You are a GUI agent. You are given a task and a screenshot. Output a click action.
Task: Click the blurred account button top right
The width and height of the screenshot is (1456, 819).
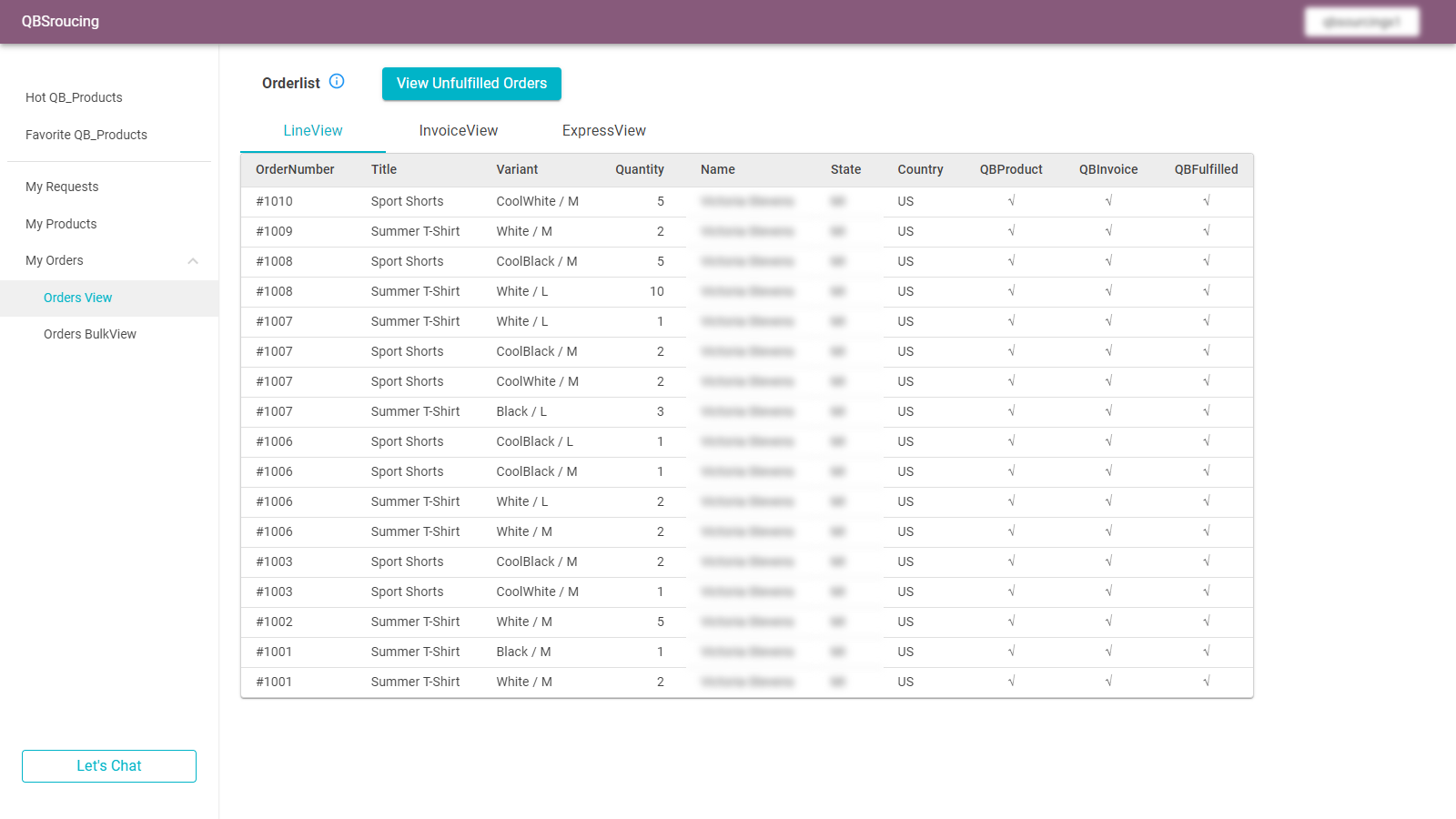[x=1361, y=22]
